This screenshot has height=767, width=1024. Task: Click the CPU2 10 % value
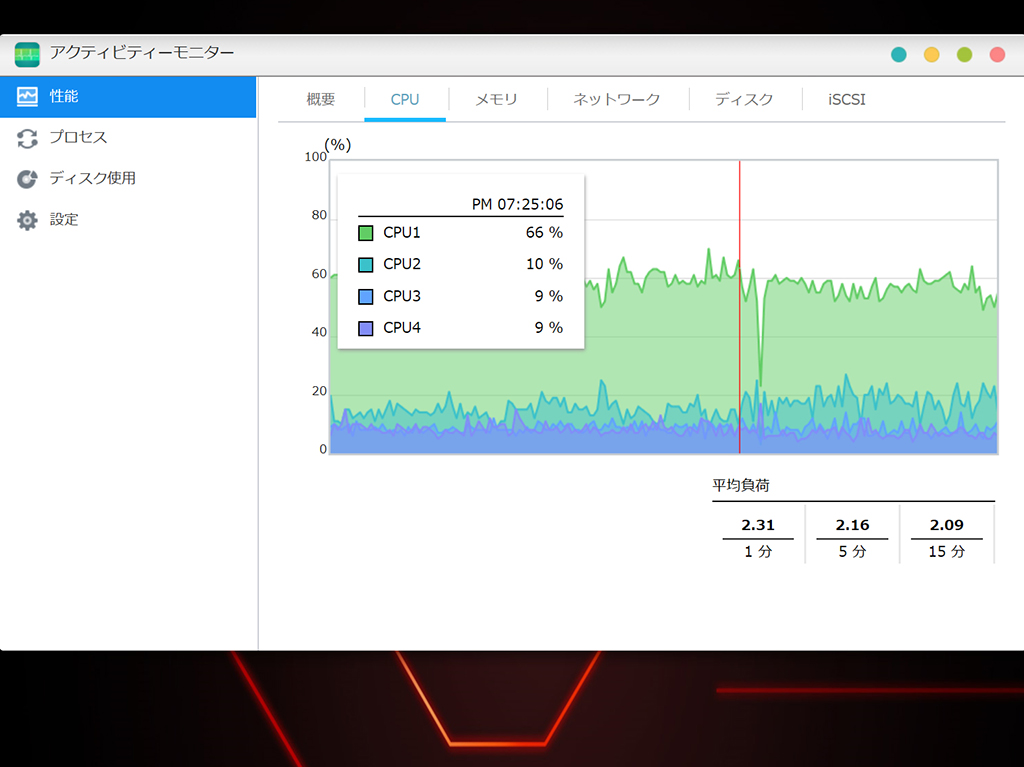coord(544,264)
